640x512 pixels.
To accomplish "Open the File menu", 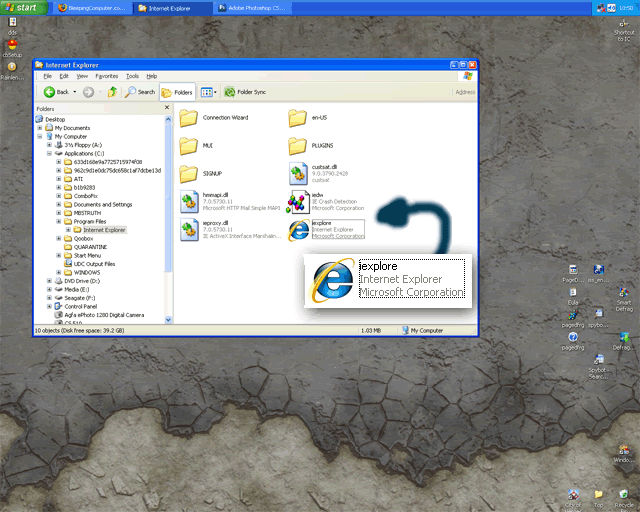I will [48, 76].
